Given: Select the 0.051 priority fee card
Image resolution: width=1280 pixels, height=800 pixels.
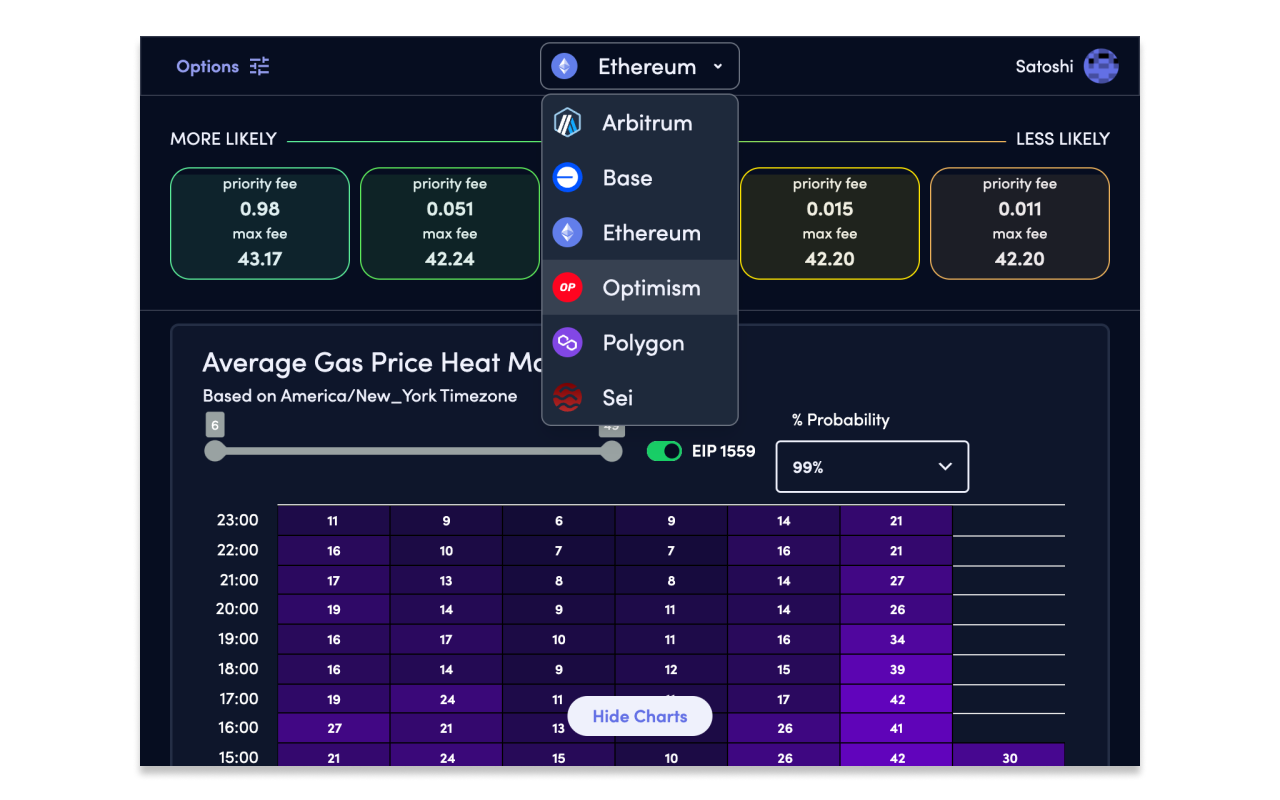Looking at the screenshot, I should pos(450,223).
